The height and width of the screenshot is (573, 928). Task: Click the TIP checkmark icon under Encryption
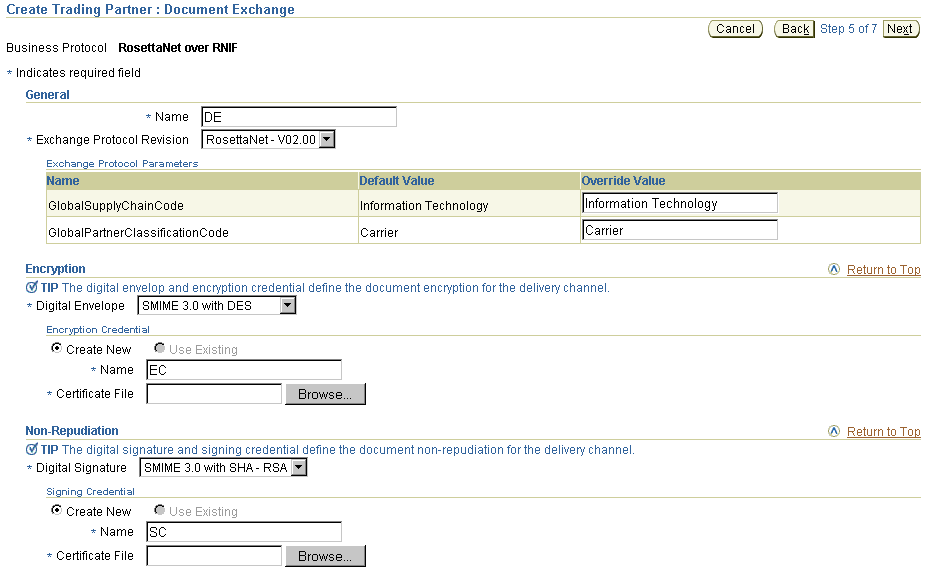click(32, 288)
